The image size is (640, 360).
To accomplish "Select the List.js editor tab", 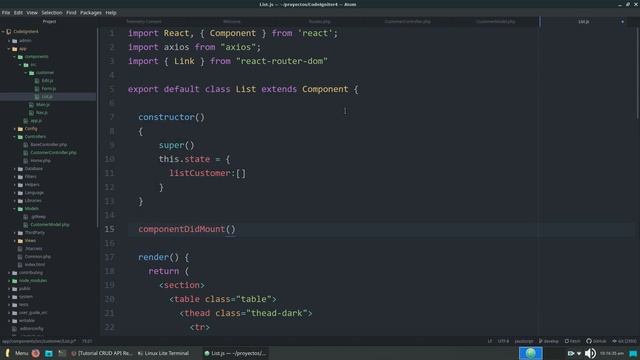I will click(583, 21).
